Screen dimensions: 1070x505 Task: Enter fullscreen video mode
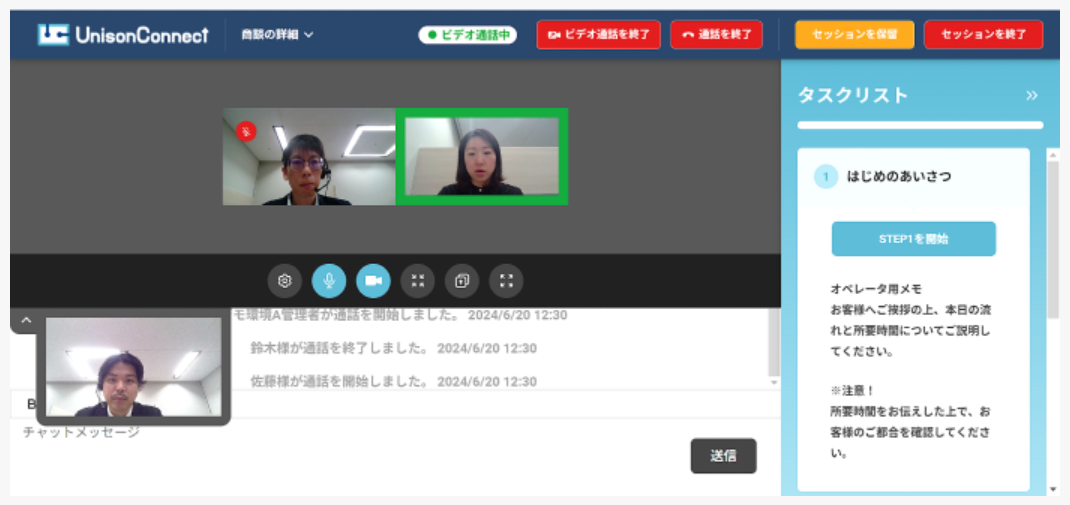[506, 281]
